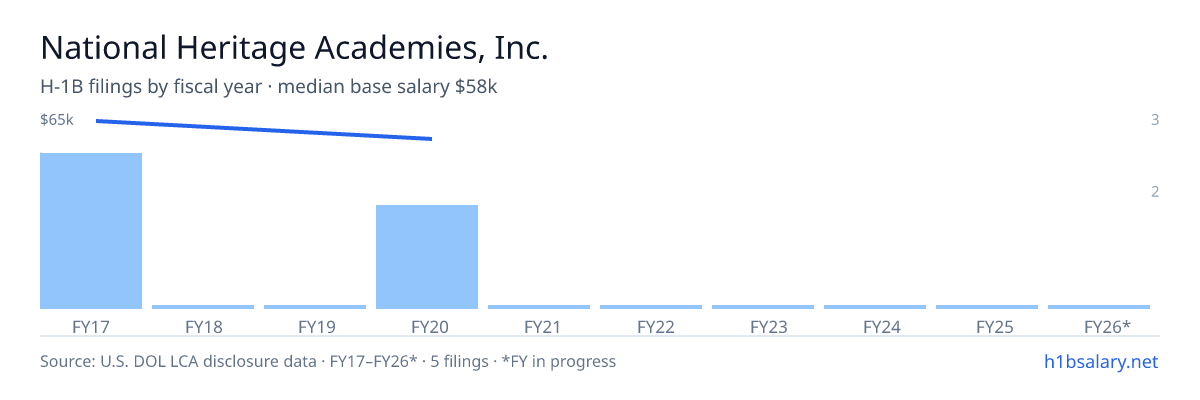Click the right axis value 2
Viewport: 1200px width, 400px height.
pos(1155,192)
